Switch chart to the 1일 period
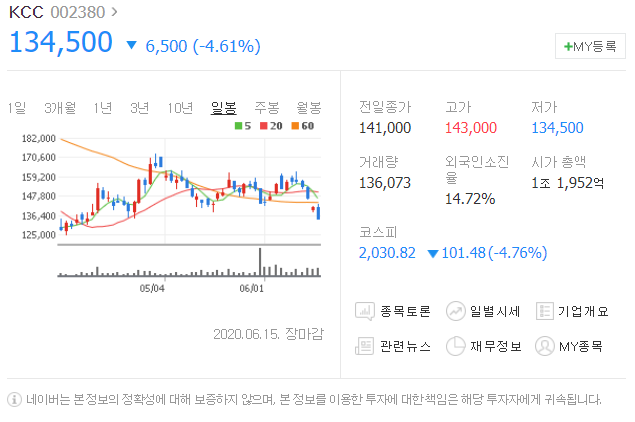Viewport: 635px width, 422px height. coord(17,108)
